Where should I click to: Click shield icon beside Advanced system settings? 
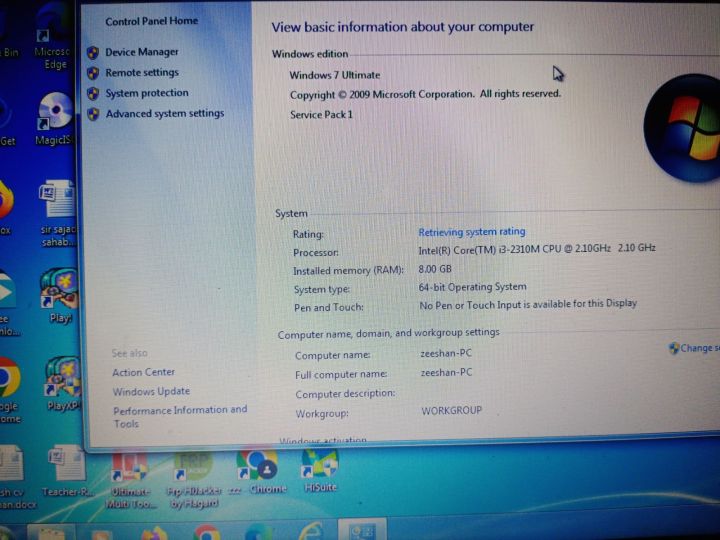pos(93,114)
